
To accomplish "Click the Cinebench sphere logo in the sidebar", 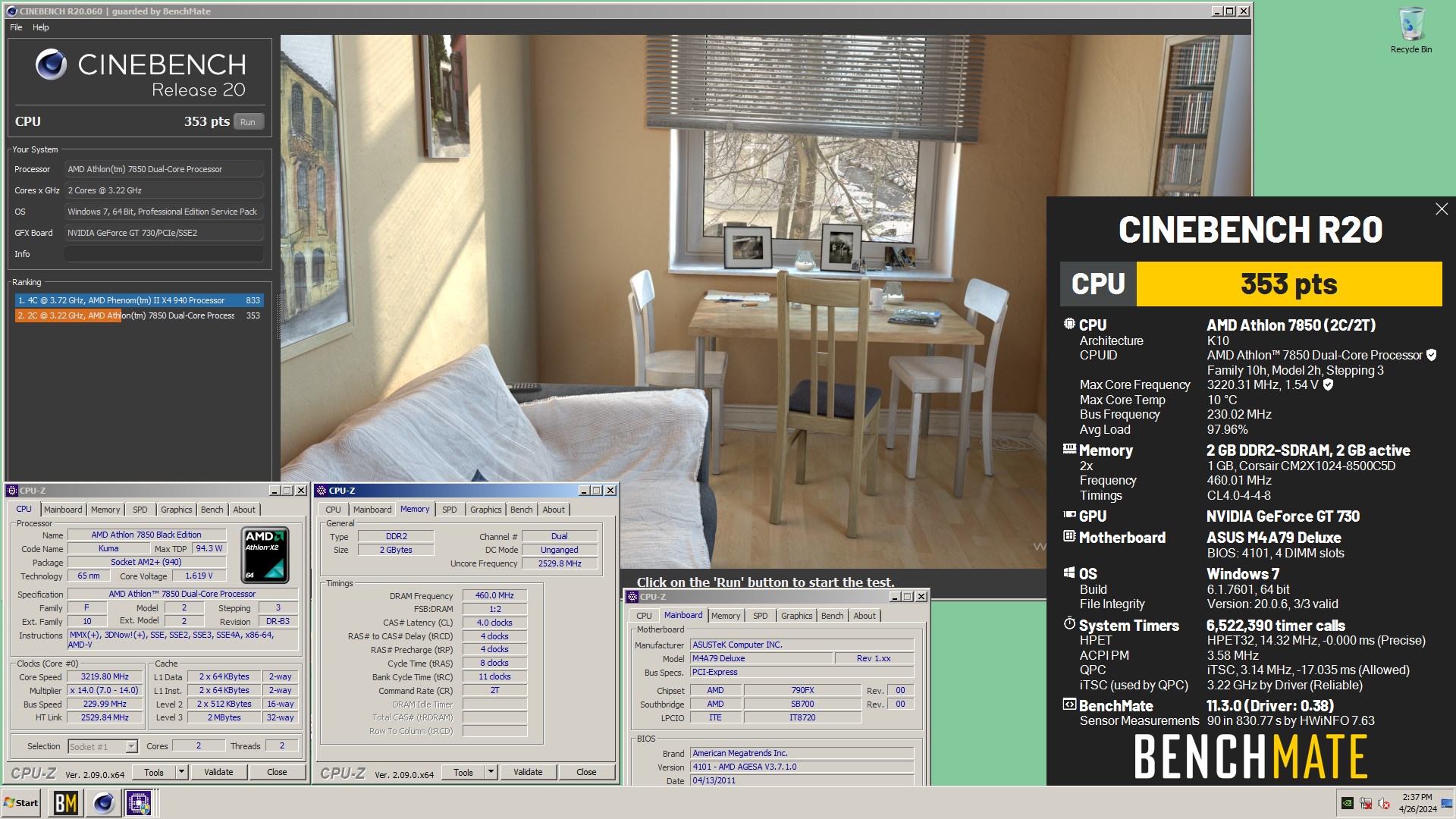I will tap(52, 64).
